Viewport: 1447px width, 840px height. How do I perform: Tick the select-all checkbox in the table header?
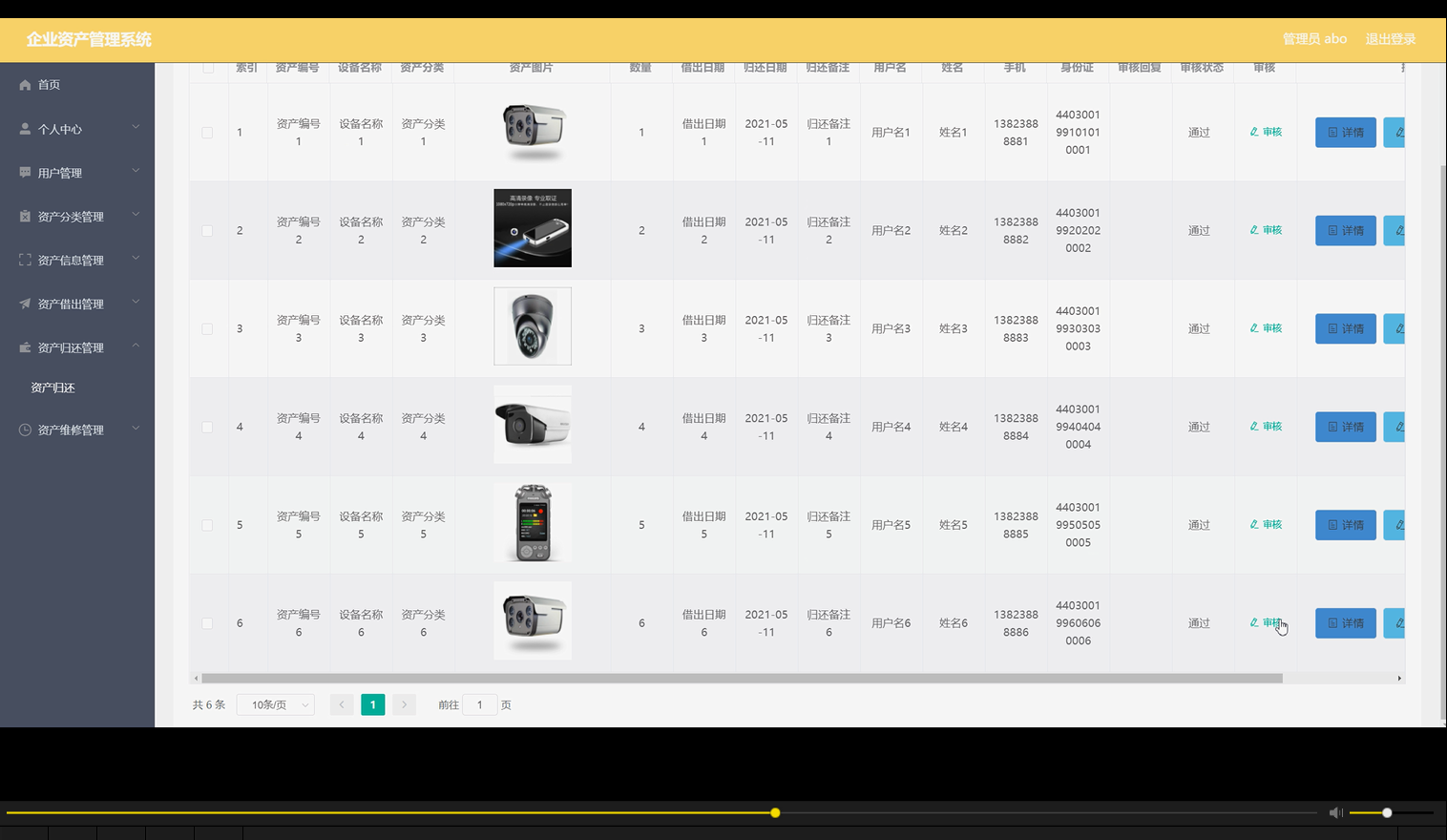[x=207, y=68]
